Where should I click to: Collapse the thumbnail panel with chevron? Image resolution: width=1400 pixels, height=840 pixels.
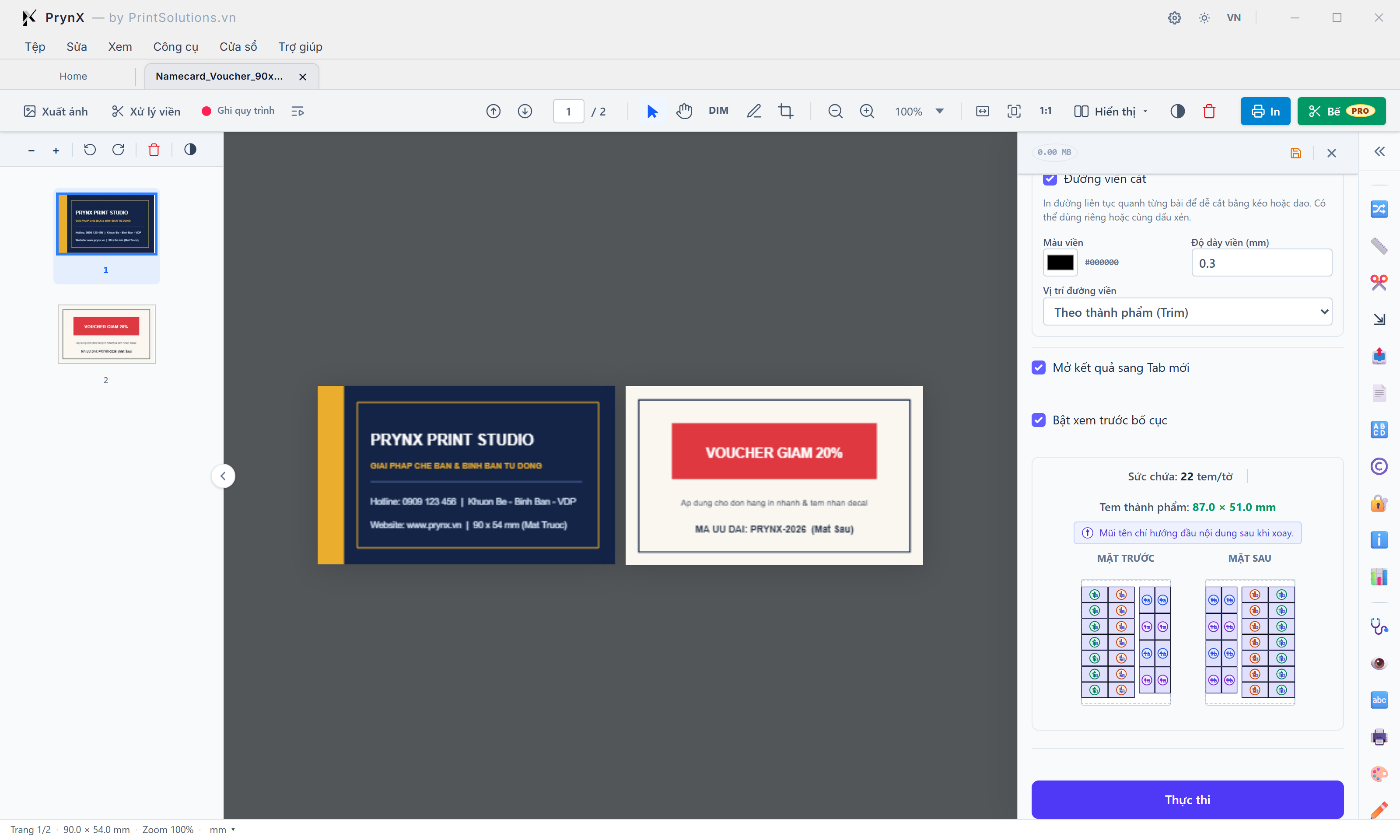tap(223, 476)
